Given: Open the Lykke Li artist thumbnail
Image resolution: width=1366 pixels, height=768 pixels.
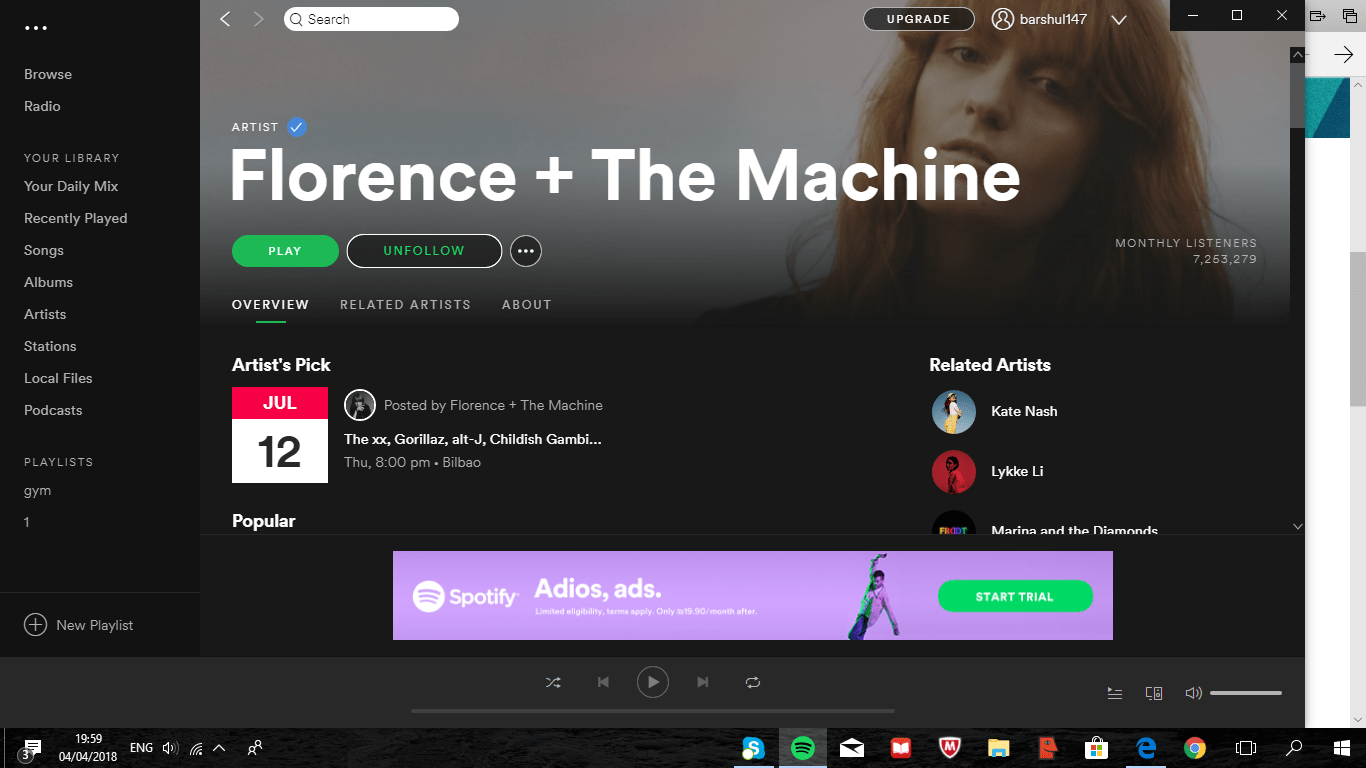Looking at the screenshot, I should (954, 471).
